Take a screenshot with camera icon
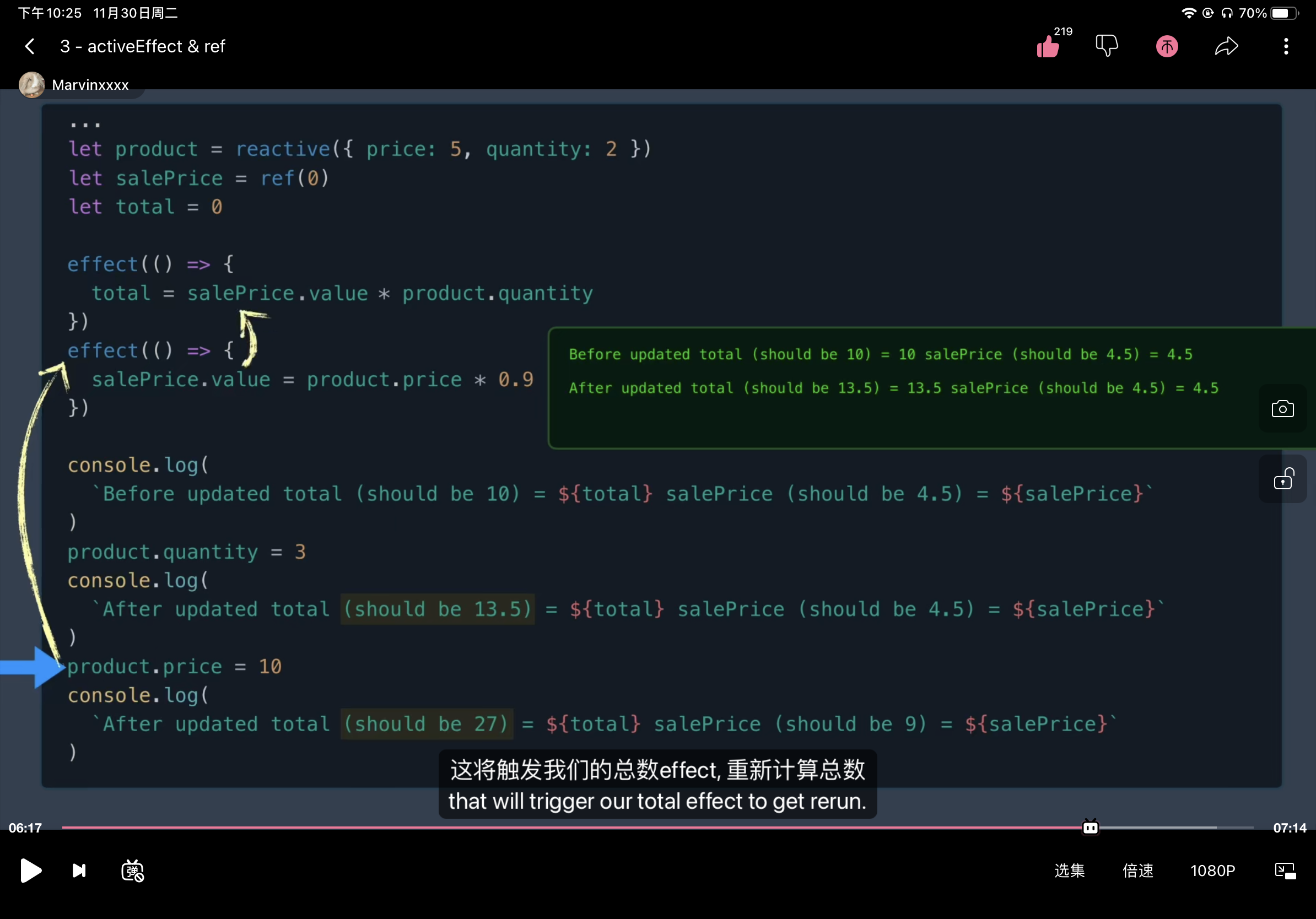1316x919 pixels. click(1282, 409)
